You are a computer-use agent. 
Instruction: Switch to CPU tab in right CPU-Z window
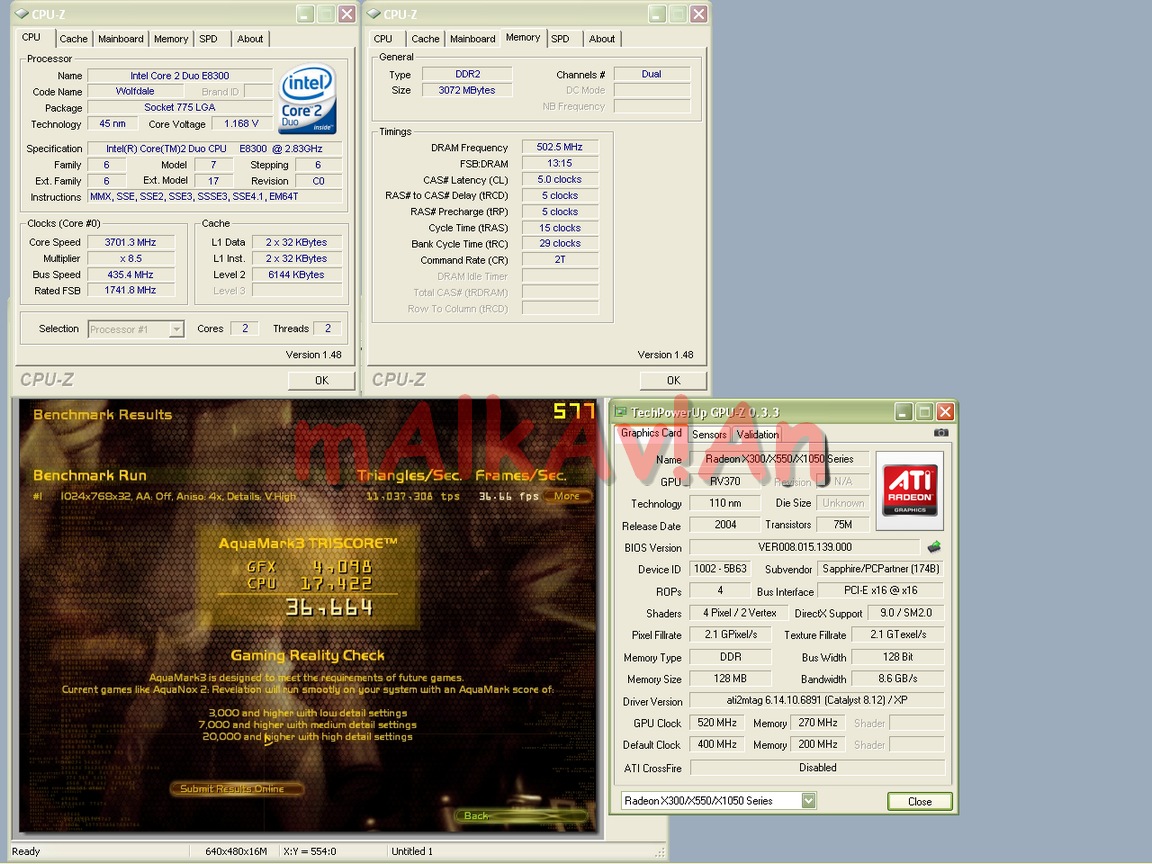point(383,39)
